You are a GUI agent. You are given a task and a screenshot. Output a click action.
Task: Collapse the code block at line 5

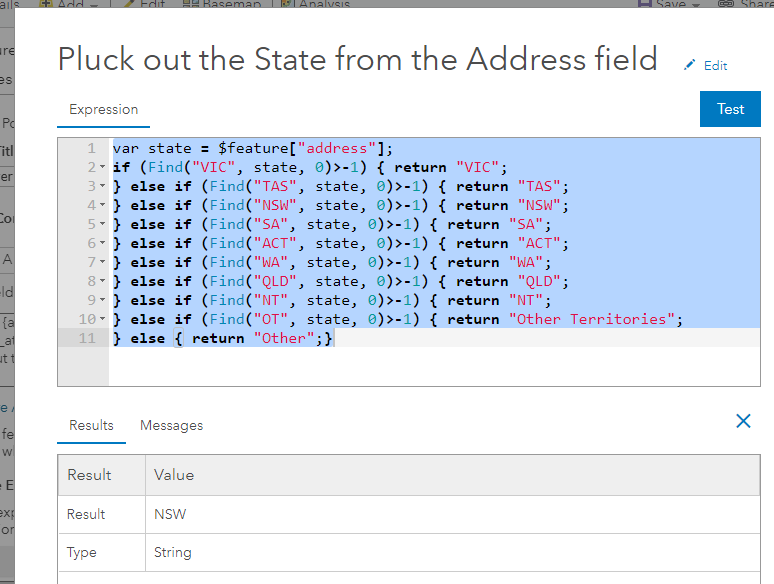(x=103, y=225)
